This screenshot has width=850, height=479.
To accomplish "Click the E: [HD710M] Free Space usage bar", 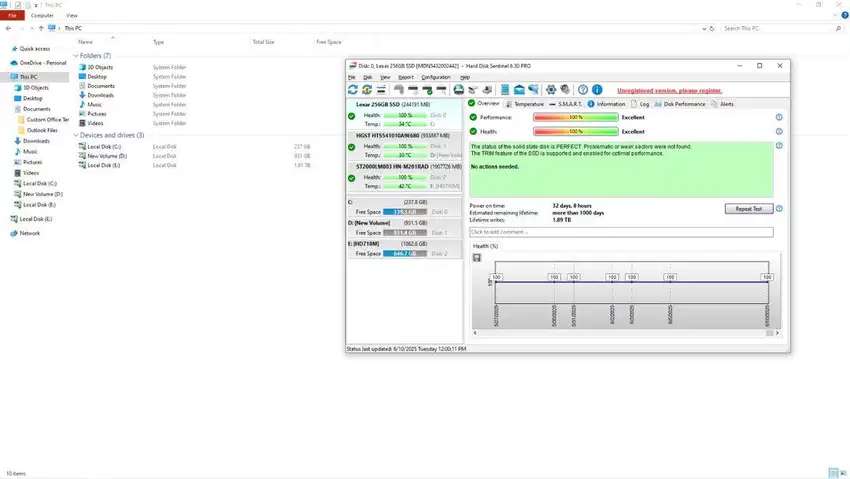I will click(404, 254).
